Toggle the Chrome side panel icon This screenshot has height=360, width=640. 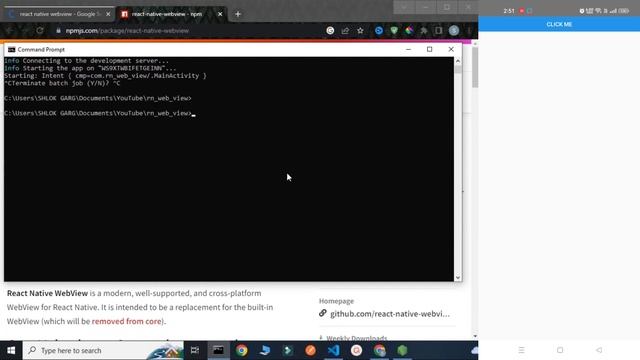click(438, 31)
